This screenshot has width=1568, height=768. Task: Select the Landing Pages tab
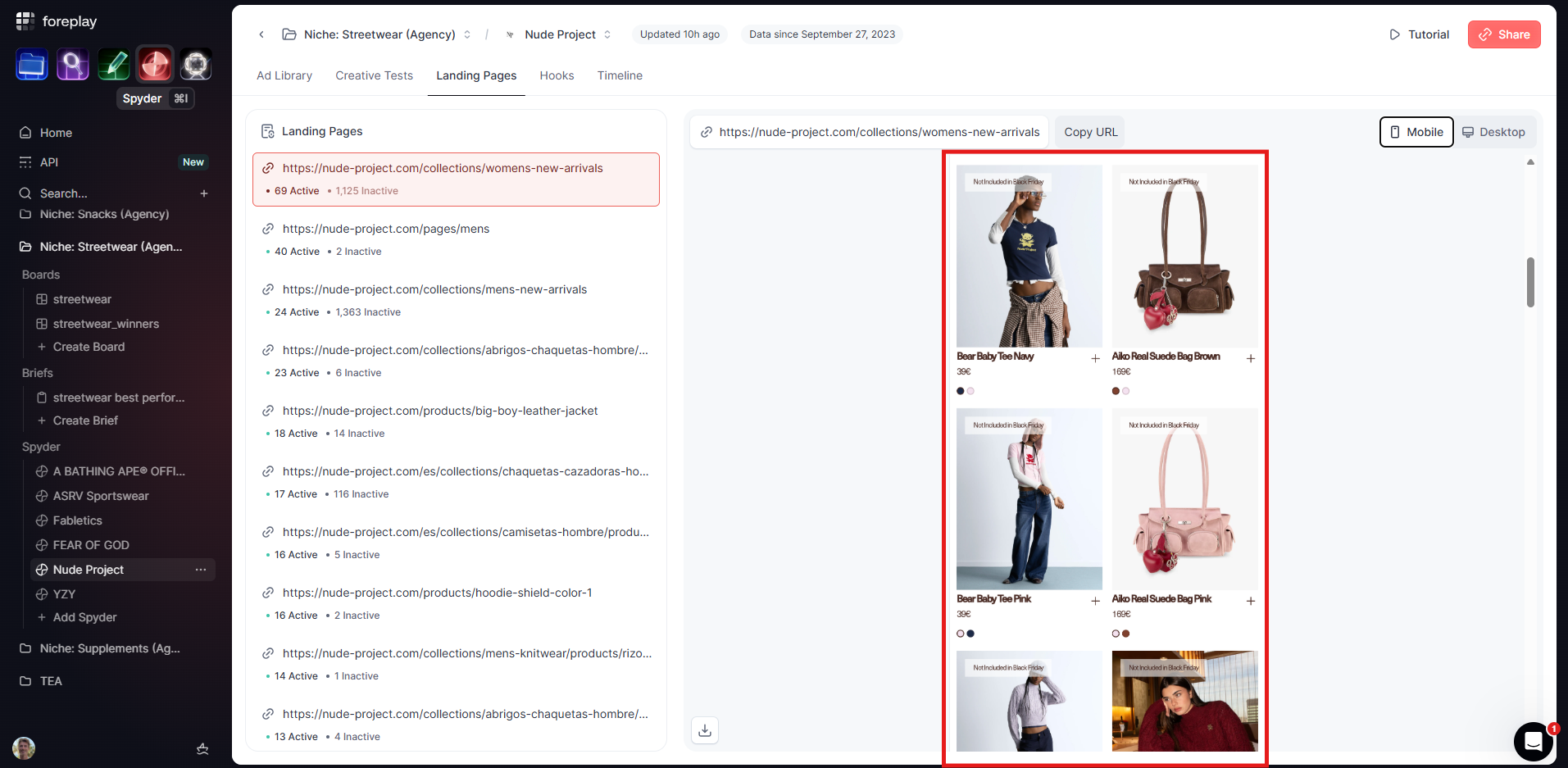pyautogui.click(x=476, y=75)
